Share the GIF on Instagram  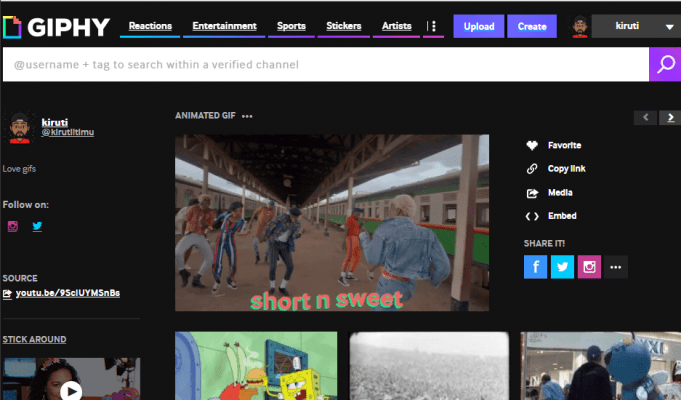[x=589, y=267]
